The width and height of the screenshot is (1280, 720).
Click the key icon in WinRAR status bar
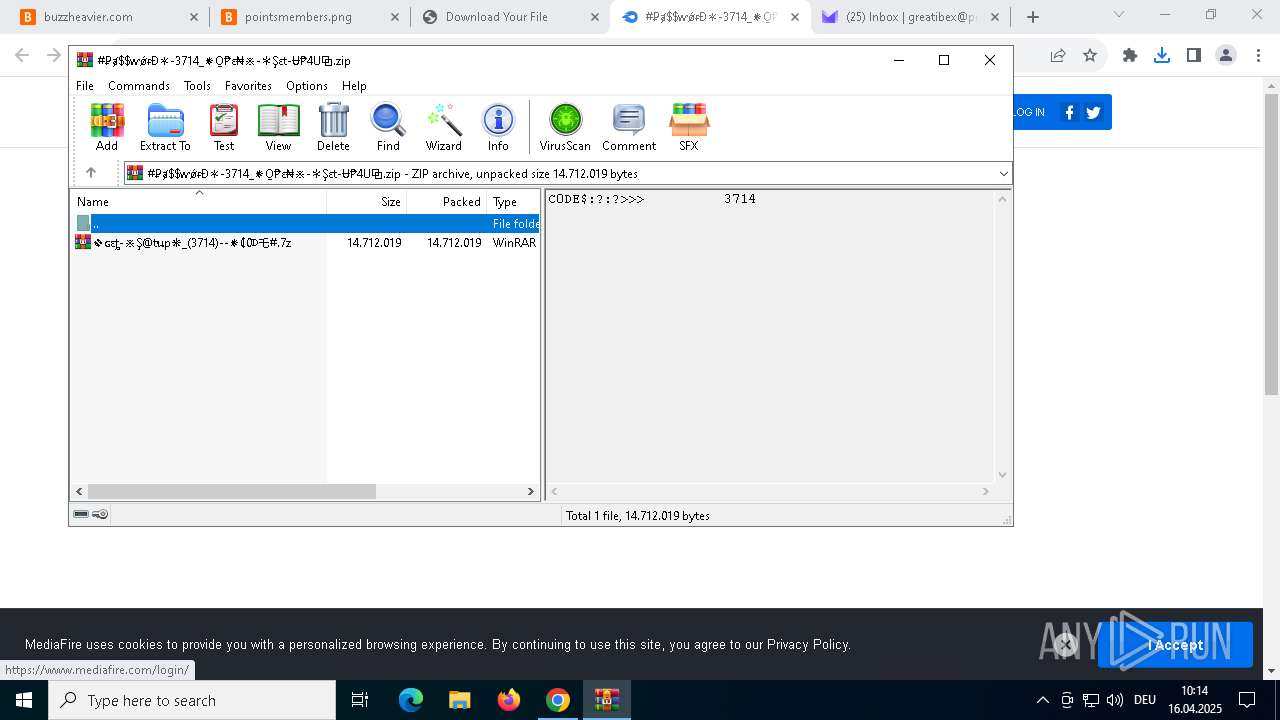(x=100, y=514)
